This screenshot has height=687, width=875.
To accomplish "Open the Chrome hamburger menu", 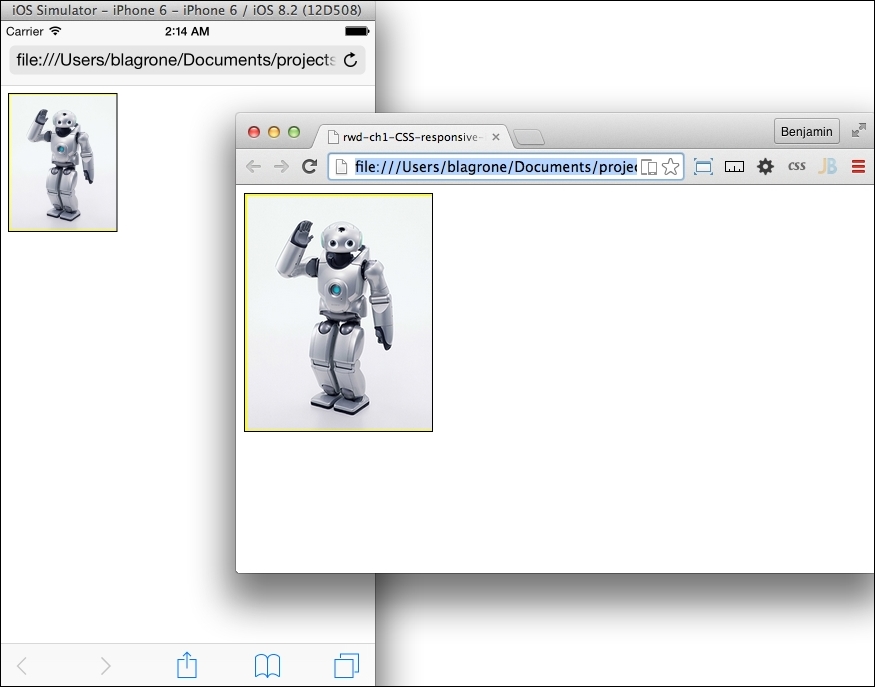I will click(x=858, y=167).
